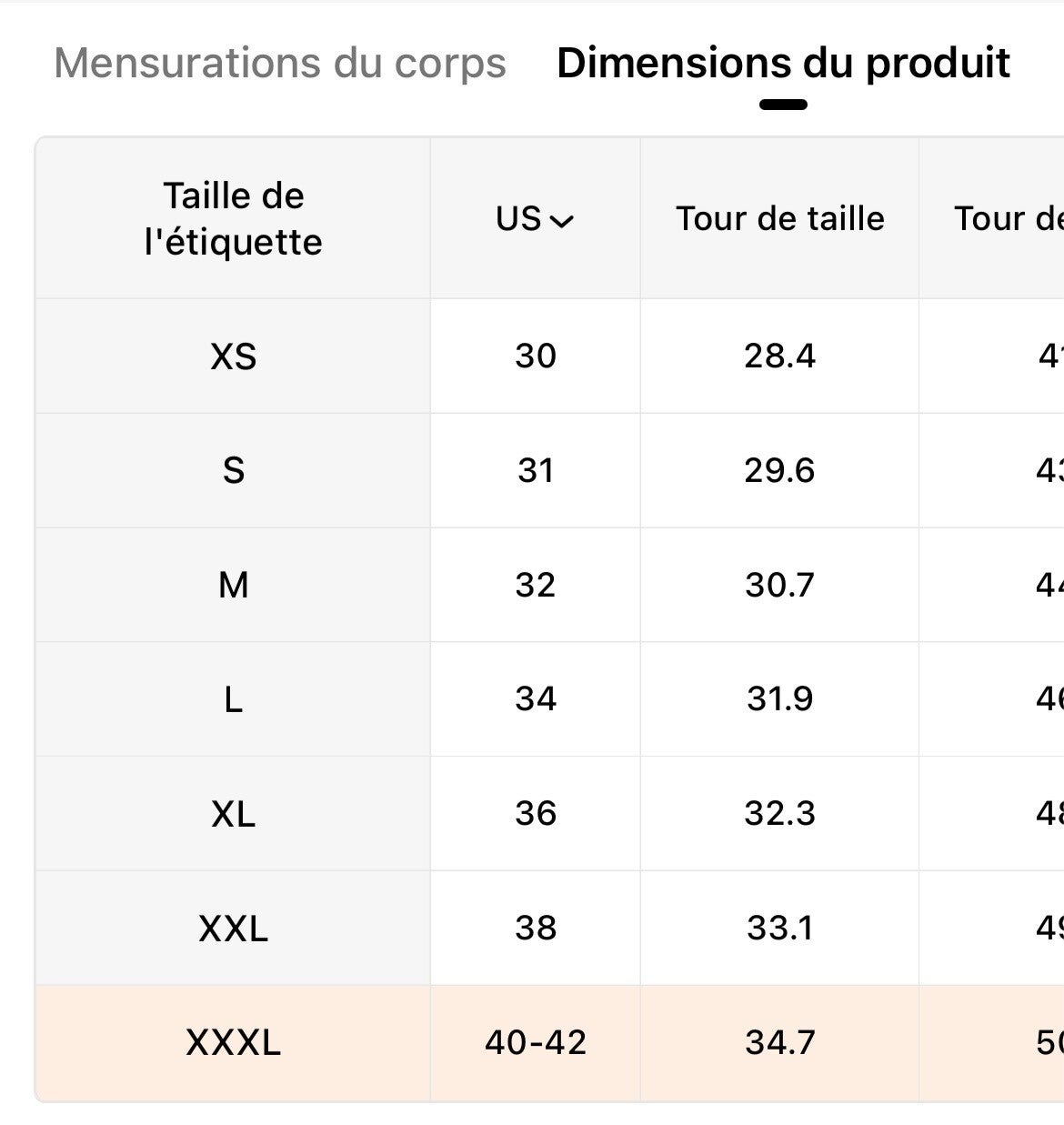The height and width of the screenshot is (1125, 1064).
Task: Click waist value 34.7 cell
Action: click(x=779, y=1042)
